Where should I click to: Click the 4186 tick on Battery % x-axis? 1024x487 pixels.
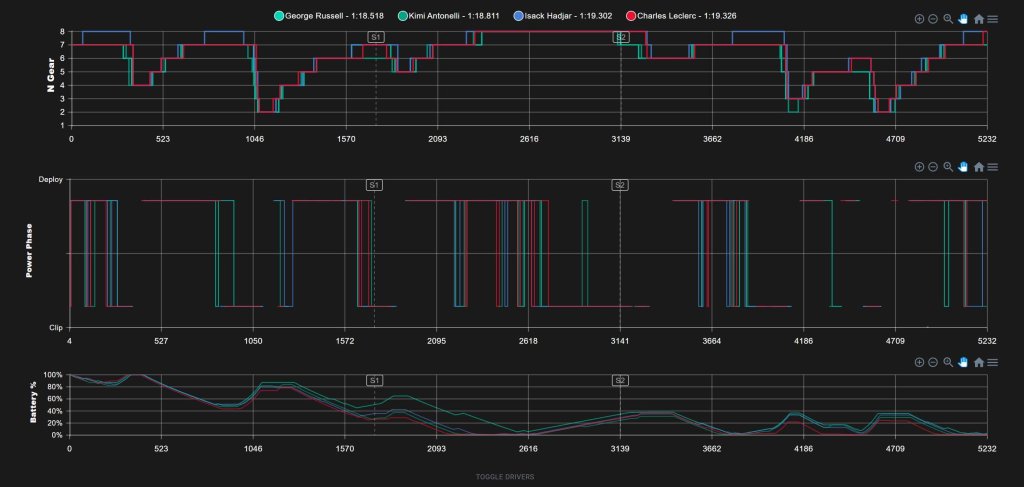click(x=803, y=448)
